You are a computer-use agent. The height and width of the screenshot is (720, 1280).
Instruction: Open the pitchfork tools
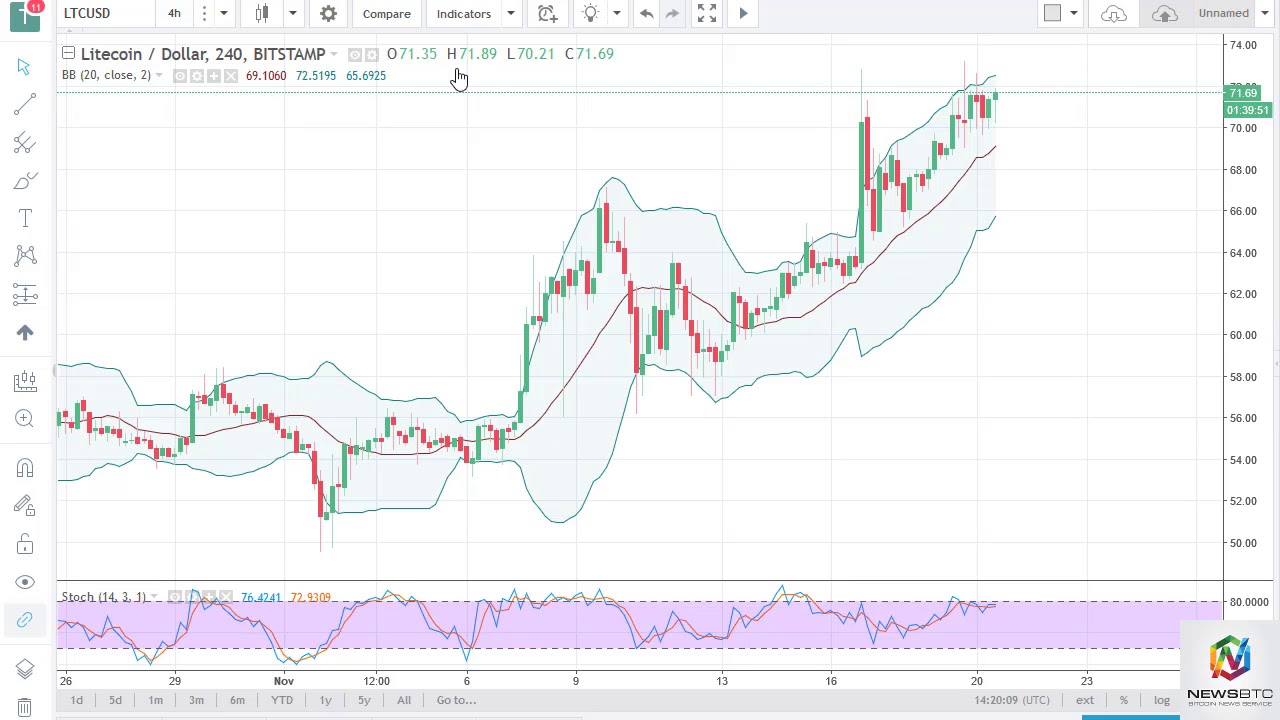coord(25,143)
